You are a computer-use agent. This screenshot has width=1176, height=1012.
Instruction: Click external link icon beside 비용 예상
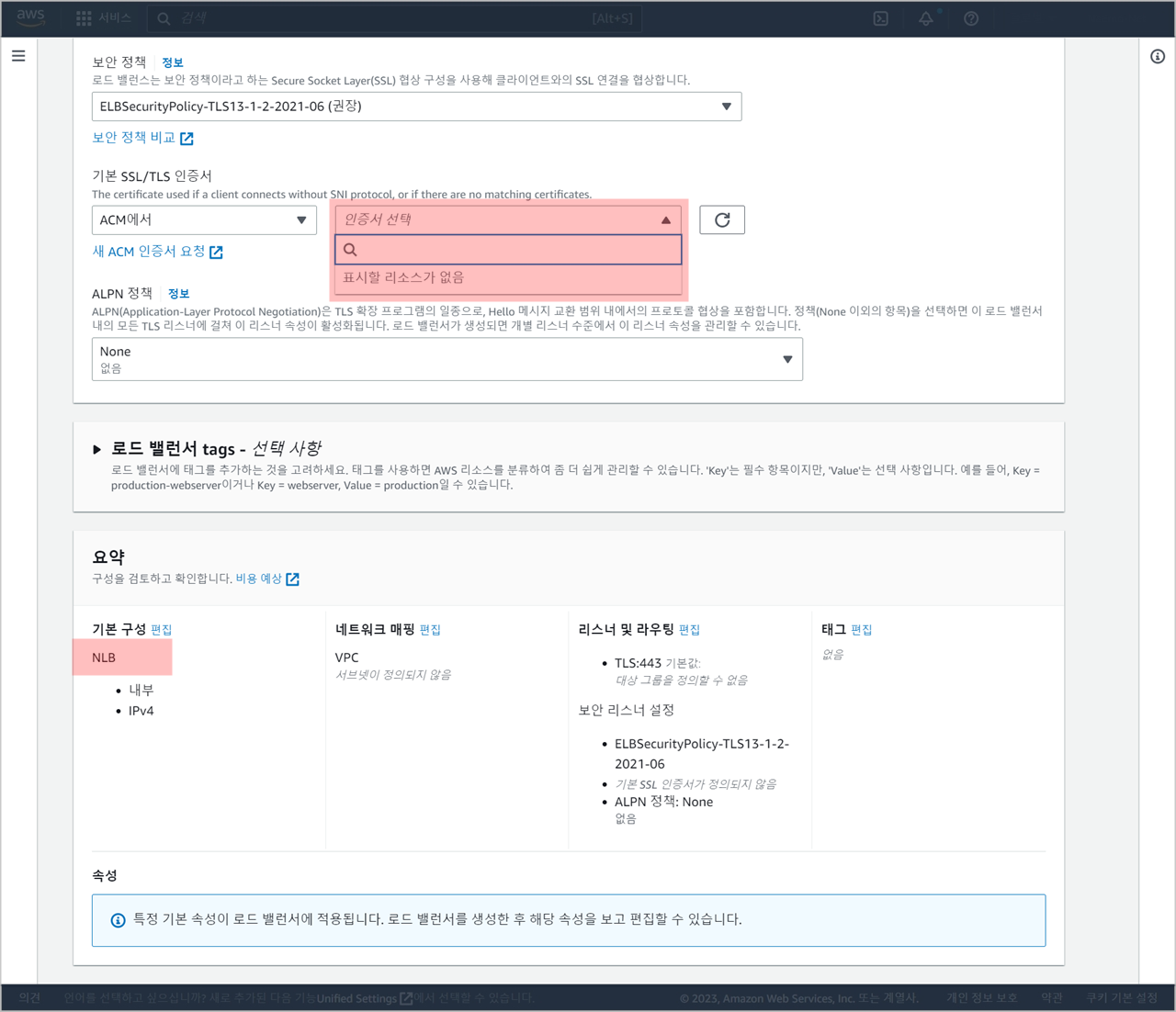pos(292,579)
